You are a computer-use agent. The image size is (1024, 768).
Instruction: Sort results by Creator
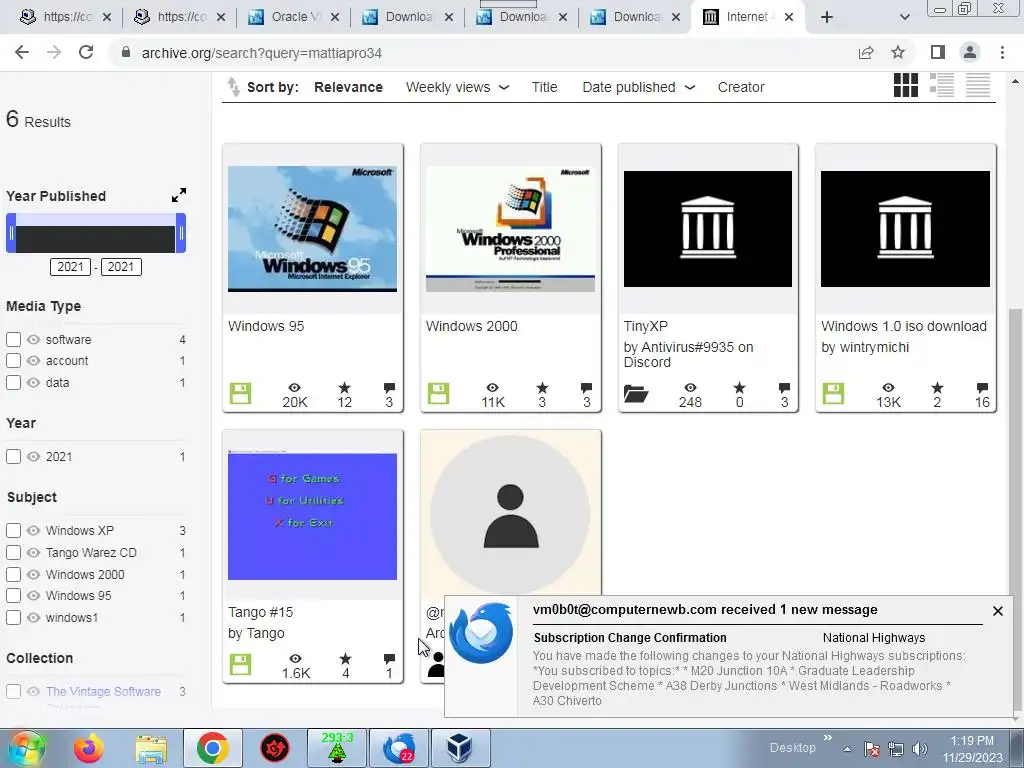pos(741,87)
